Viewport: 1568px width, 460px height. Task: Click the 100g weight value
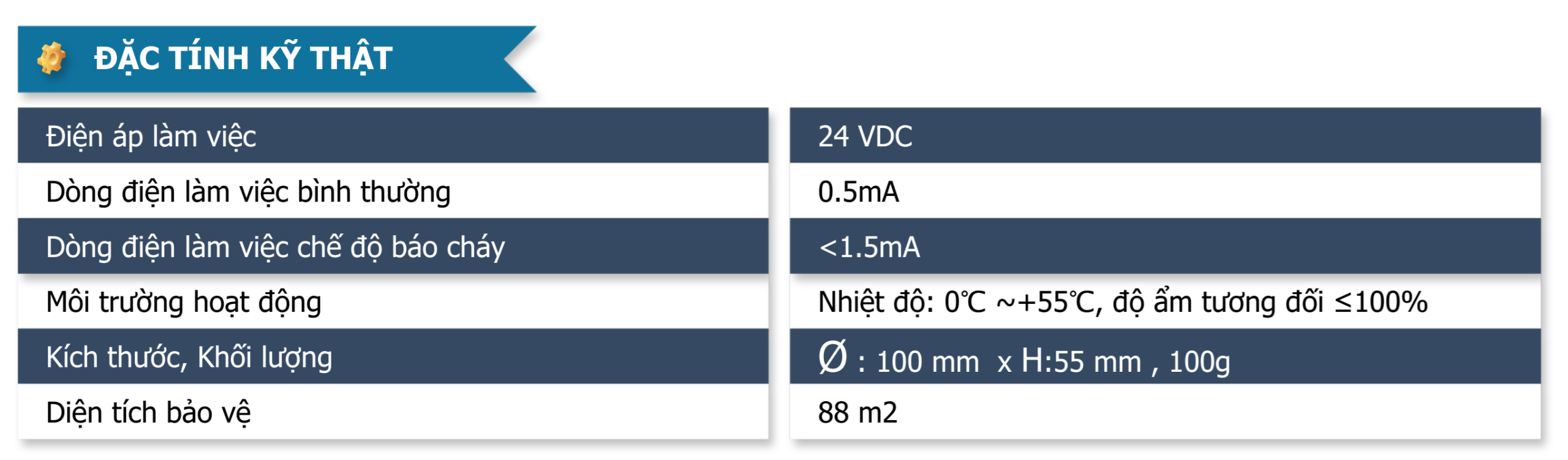tap(1199, 361)
